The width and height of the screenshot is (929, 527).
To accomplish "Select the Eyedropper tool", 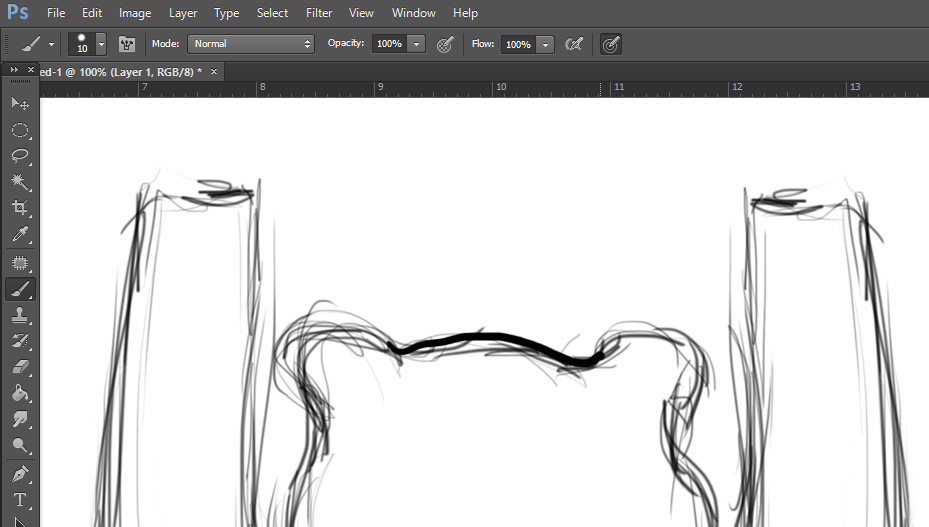I will [x=19, y=235].
